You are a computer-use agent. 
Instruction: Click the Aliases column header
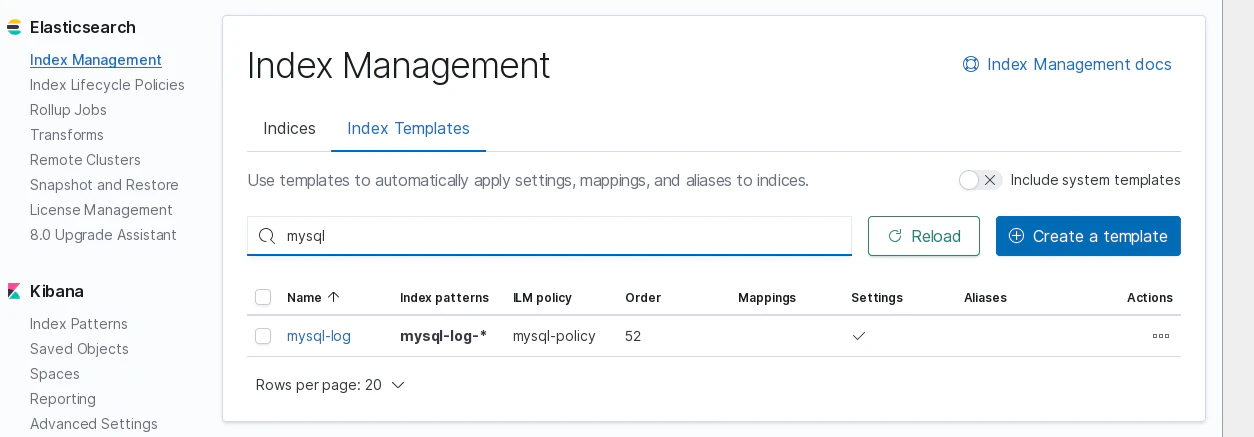(985, 297)
